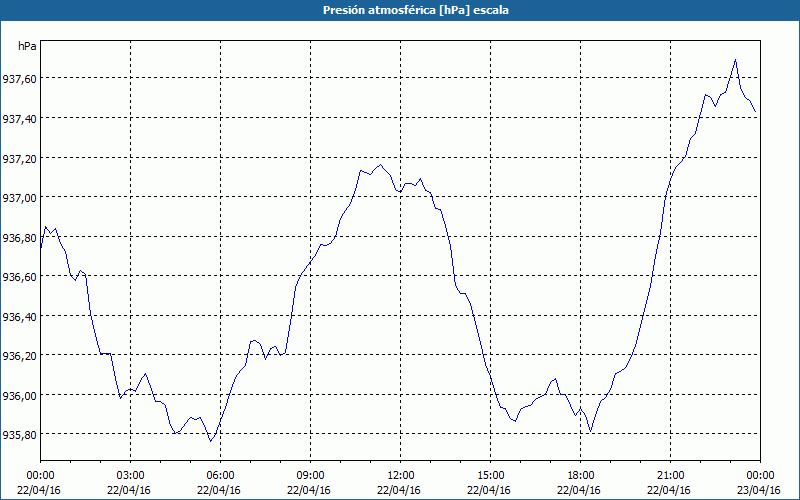Select the 09:00 time axis label
800x500 pixels.
[310, 476]
